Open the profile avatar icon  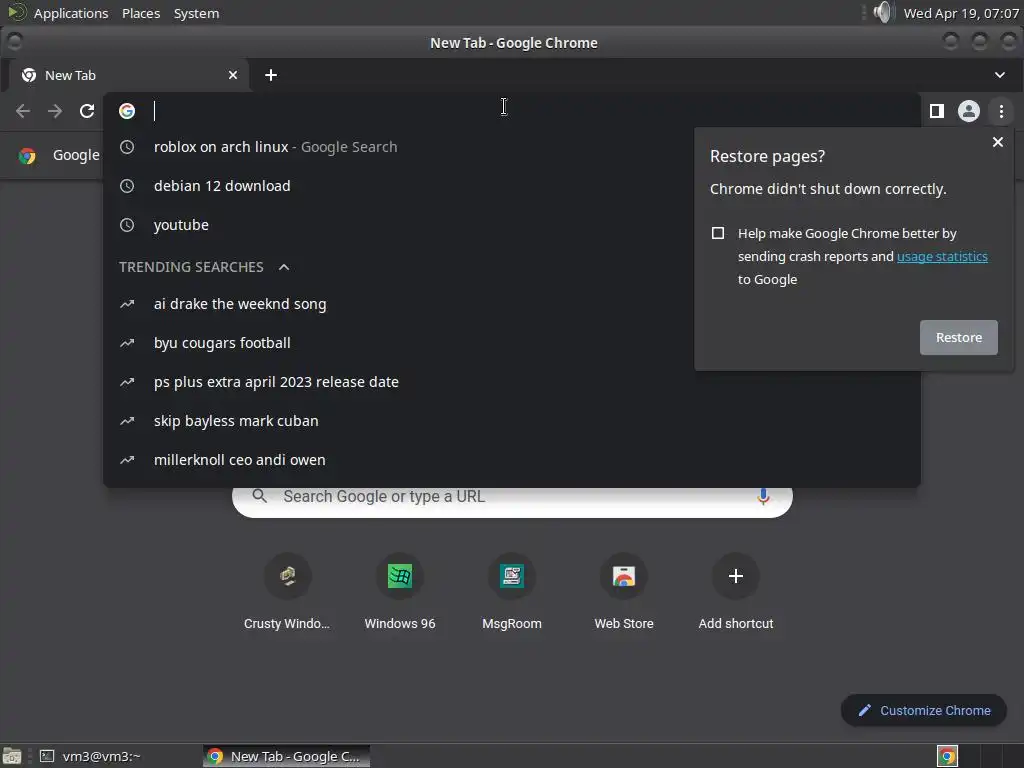[968, 111]
